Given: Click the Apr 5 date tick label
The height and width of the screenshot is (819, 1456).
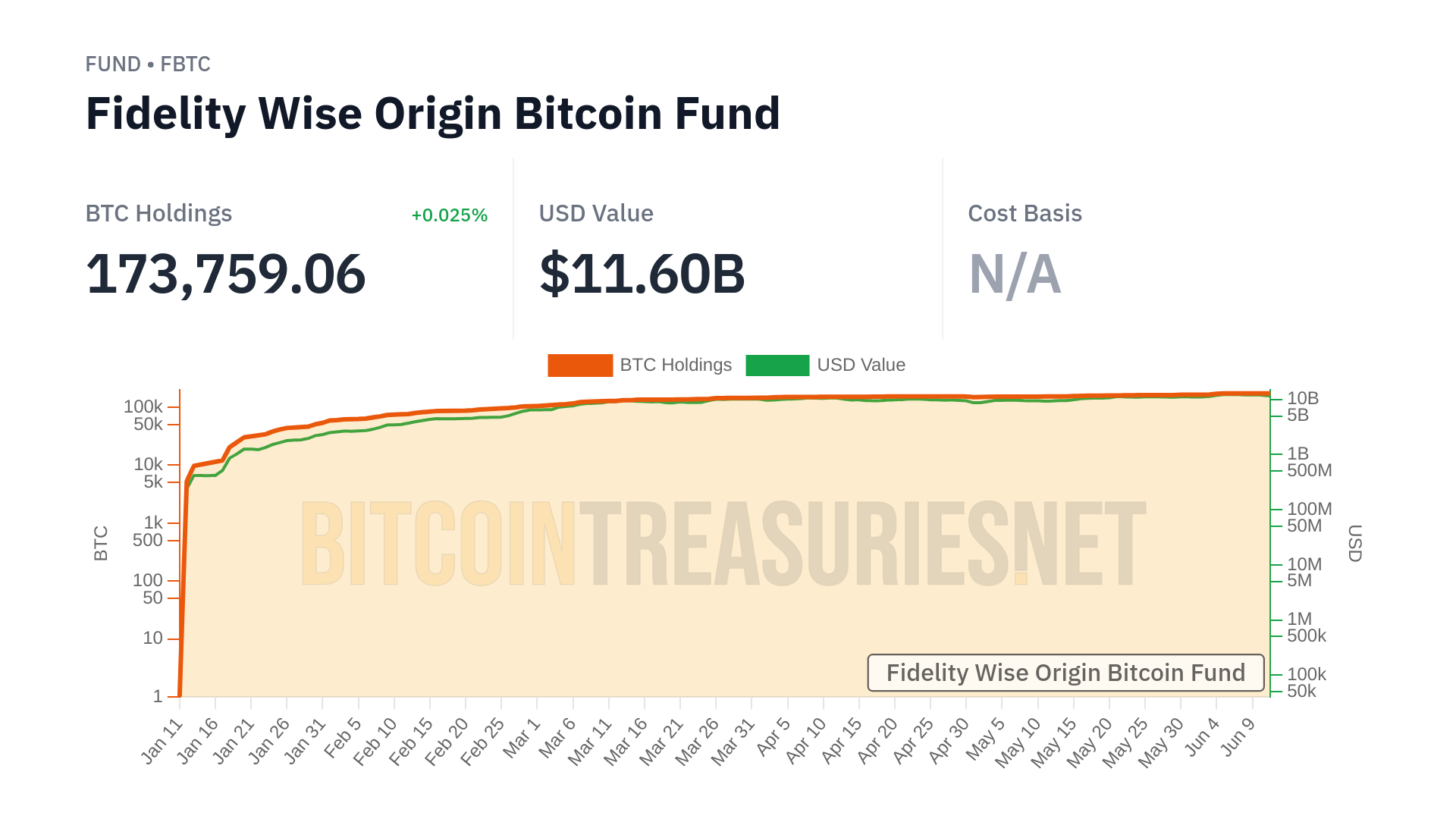Looking at the screenshot, I should click(x=774, y=737).
